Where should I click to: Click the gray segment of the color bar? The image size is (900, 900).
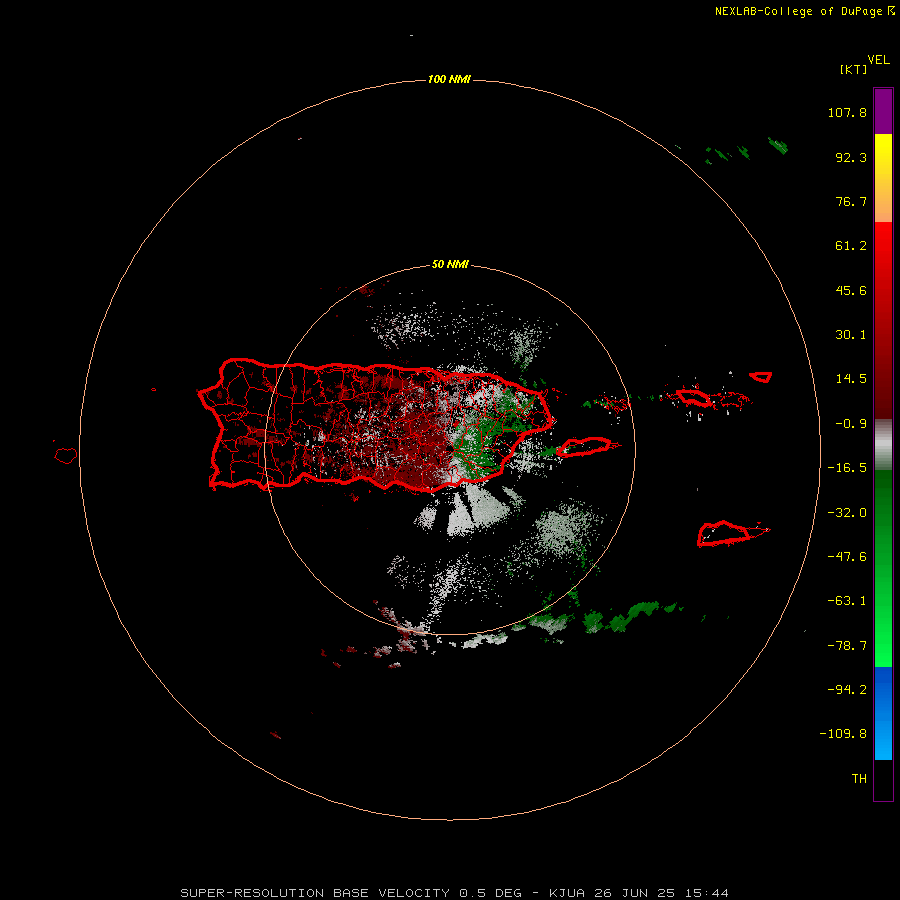coord(883,445)
